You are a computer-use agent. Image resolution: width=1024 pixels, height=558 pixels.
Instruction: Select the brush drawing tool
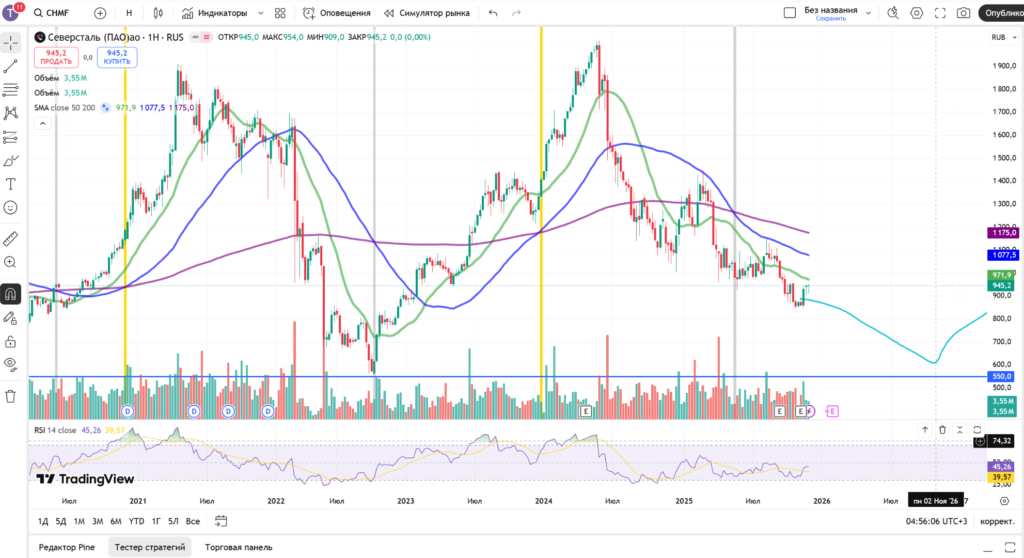coord(10,161)
